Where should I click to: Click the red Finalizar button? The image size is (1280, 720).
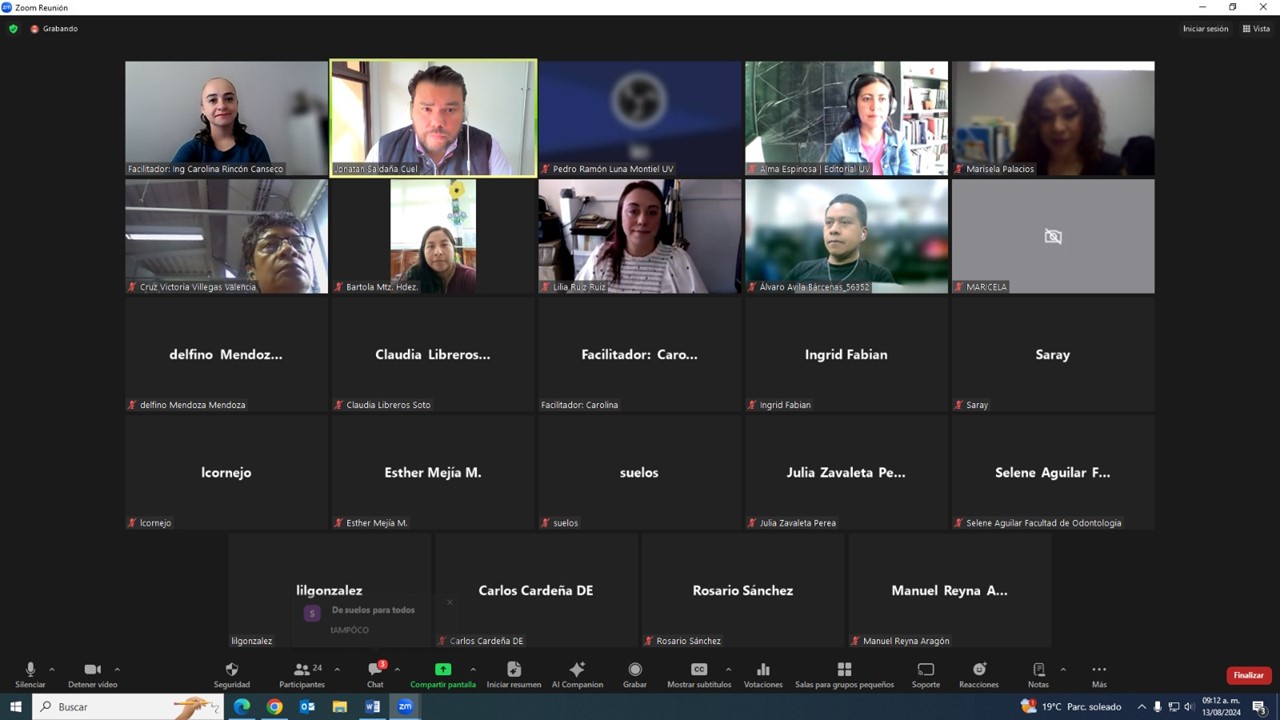1248,675
